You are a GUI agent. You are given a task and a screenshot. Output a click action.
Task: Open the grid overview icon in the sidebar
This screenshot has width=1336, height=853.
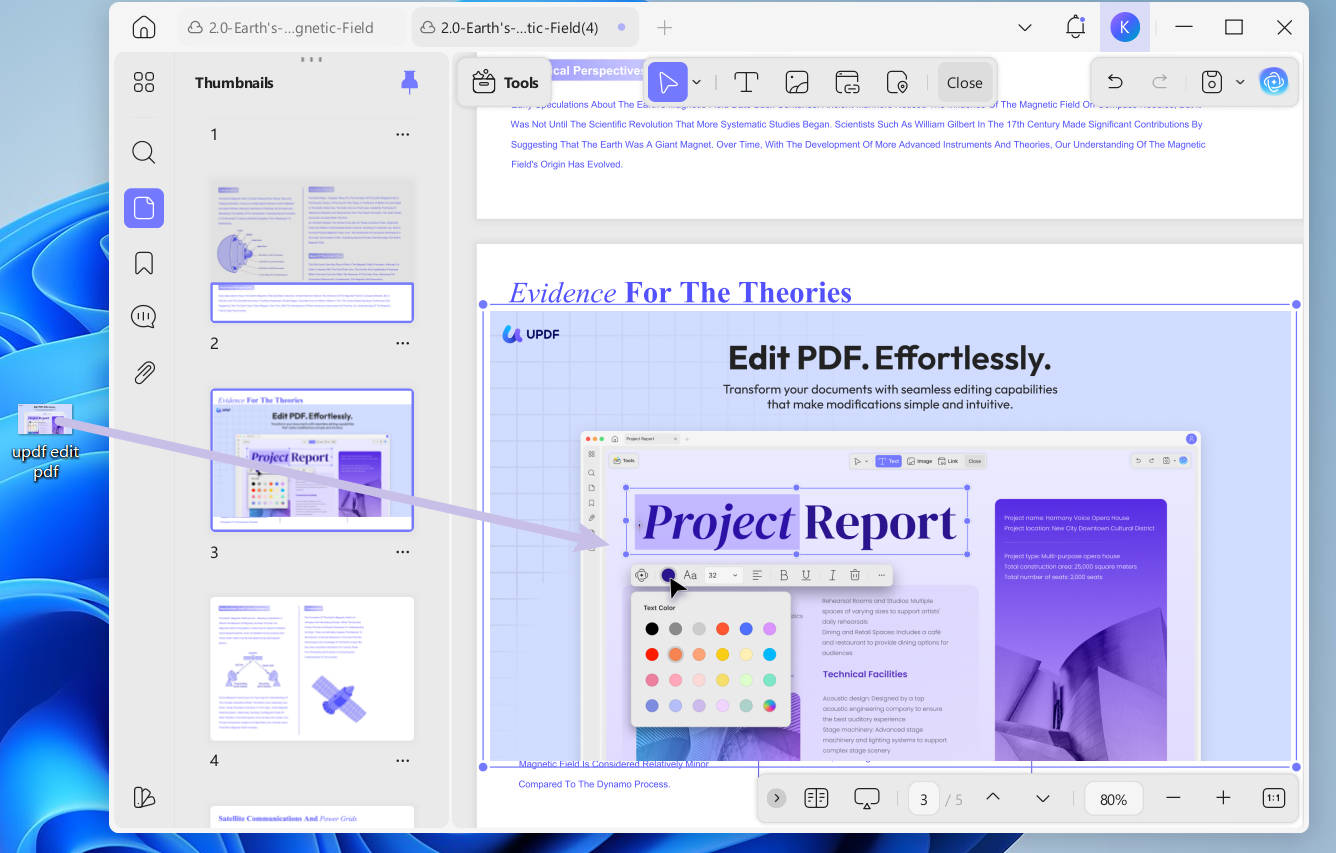[144, 82]
